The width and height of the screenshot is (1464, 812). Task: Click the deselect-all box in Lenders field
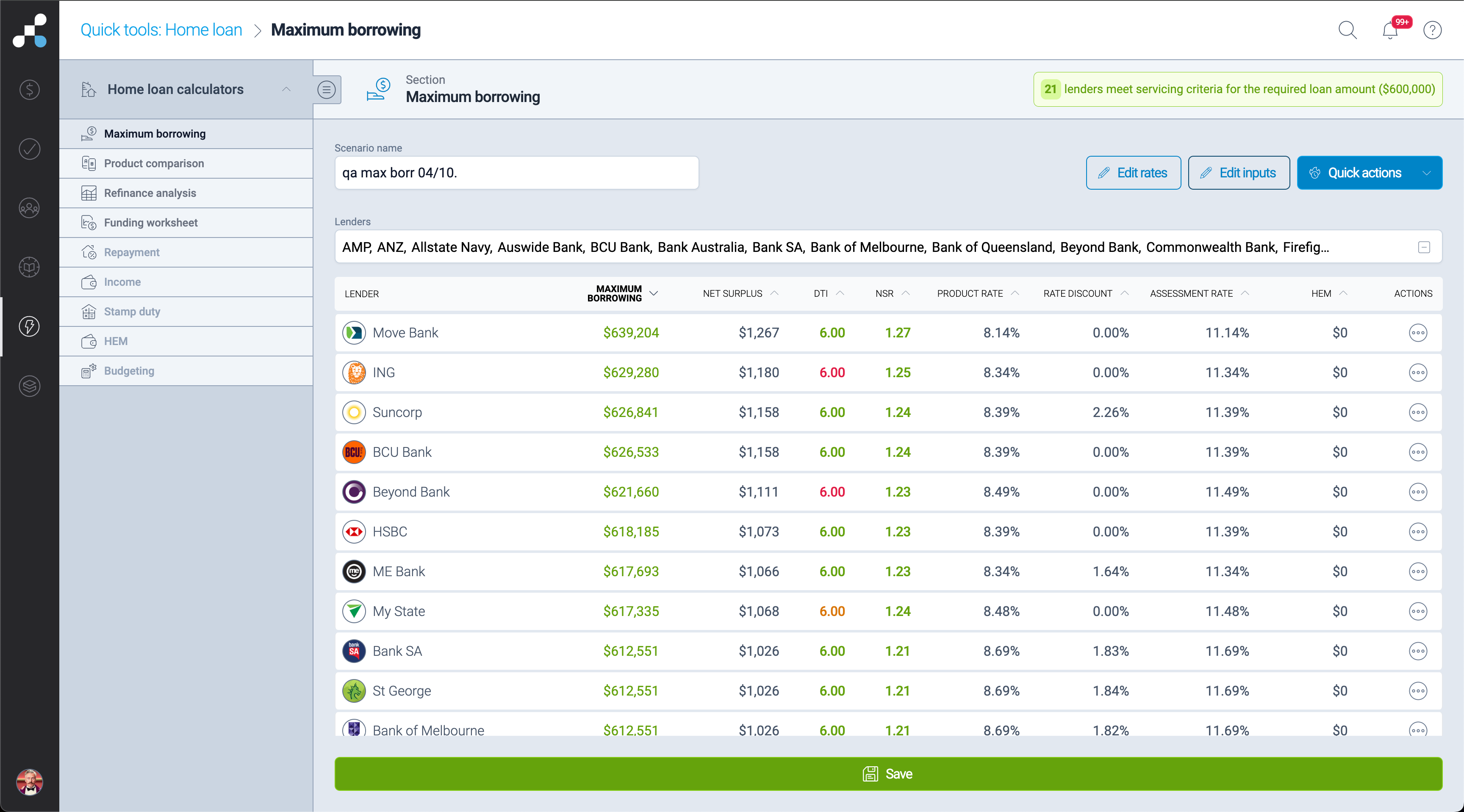tap(1424, 247)
